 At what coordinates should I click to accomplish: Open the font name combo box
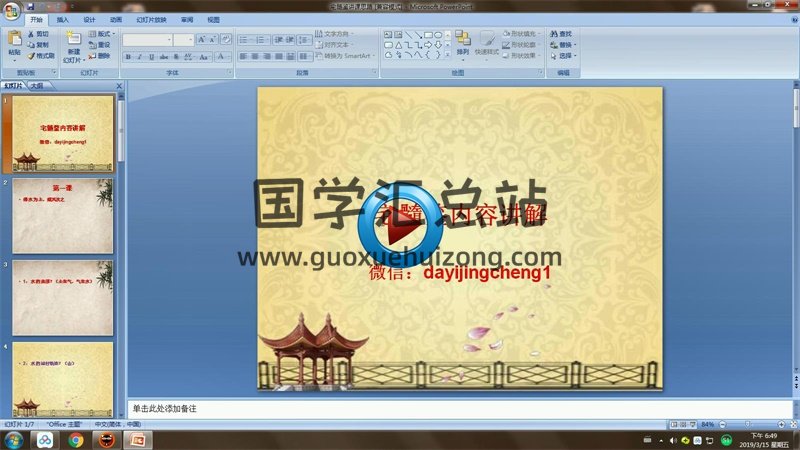[147, 39]
